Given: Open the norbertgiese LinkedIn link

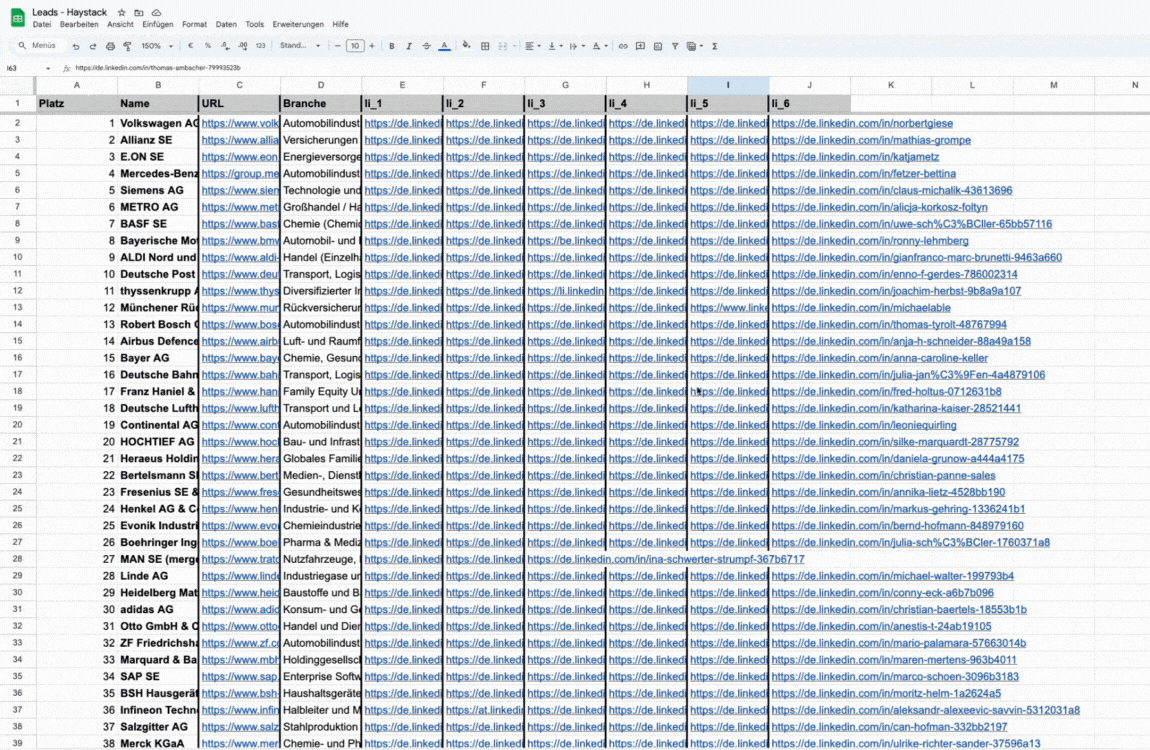Looking at the screenshot, I should coord(862,124).
